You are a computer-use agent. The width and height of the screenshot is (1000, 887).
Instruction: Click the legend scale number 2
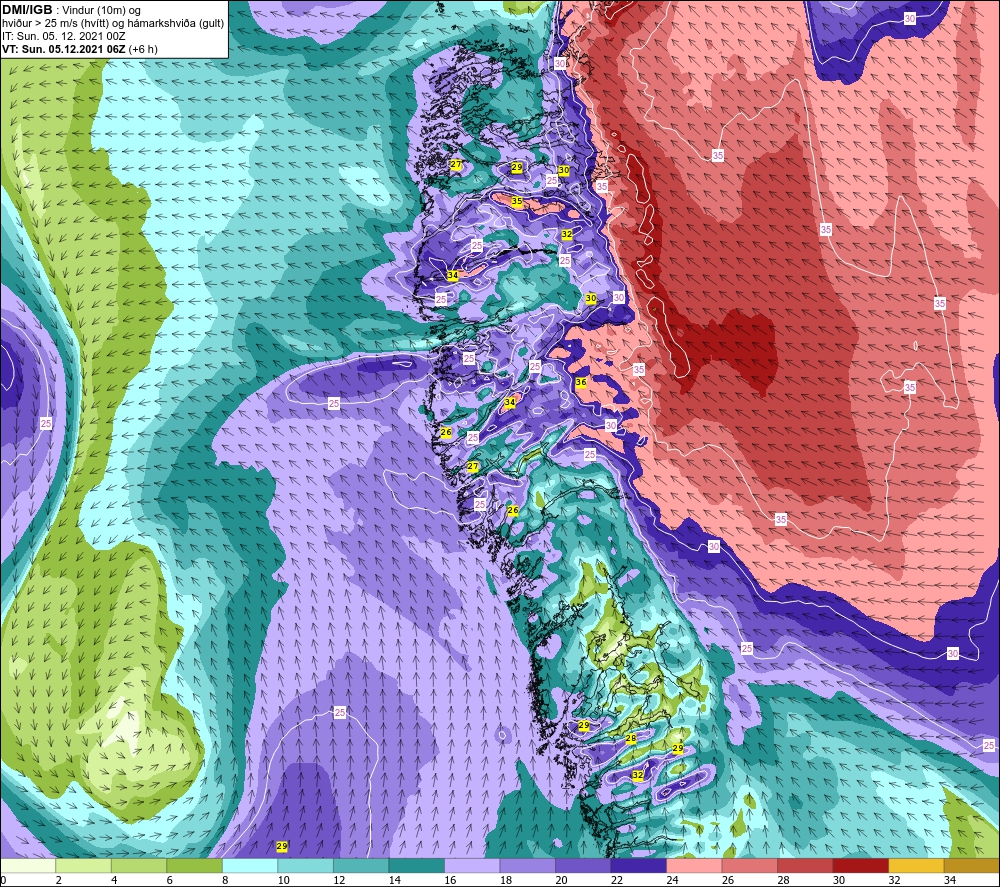coord(59,880)
